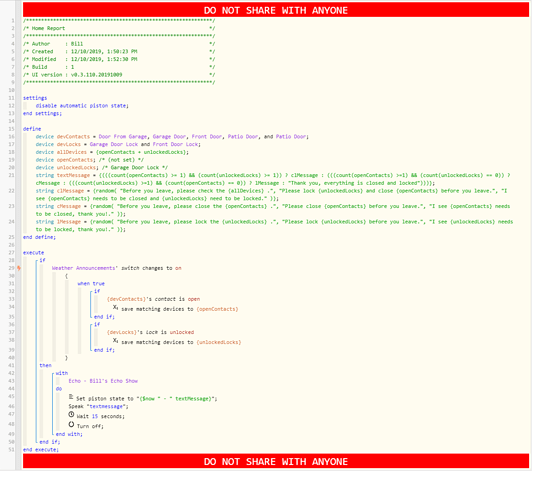Screen dimensions: 535x500
Task: Click the variable icon before unlockedLocks save action
Action: click(x=115, y=341)
